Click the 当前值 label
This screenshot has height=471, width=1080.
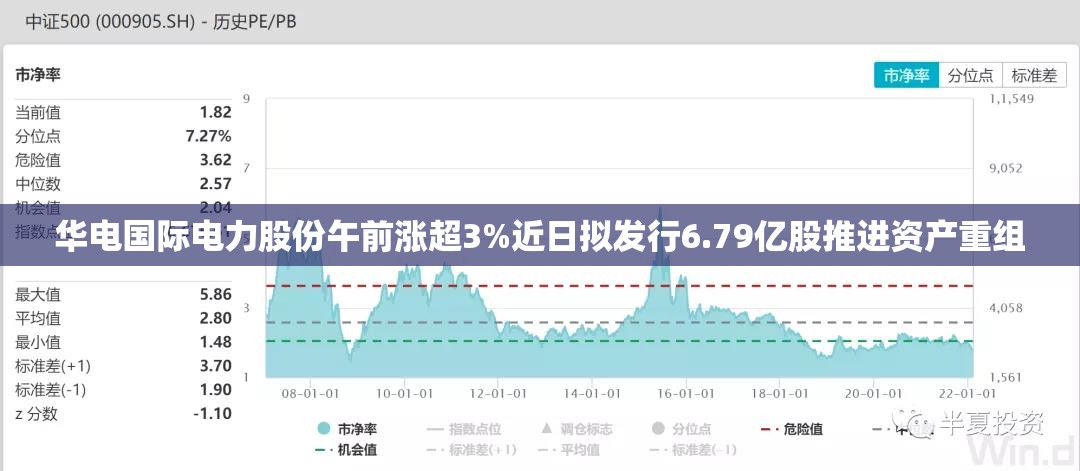tap(38, 112)
